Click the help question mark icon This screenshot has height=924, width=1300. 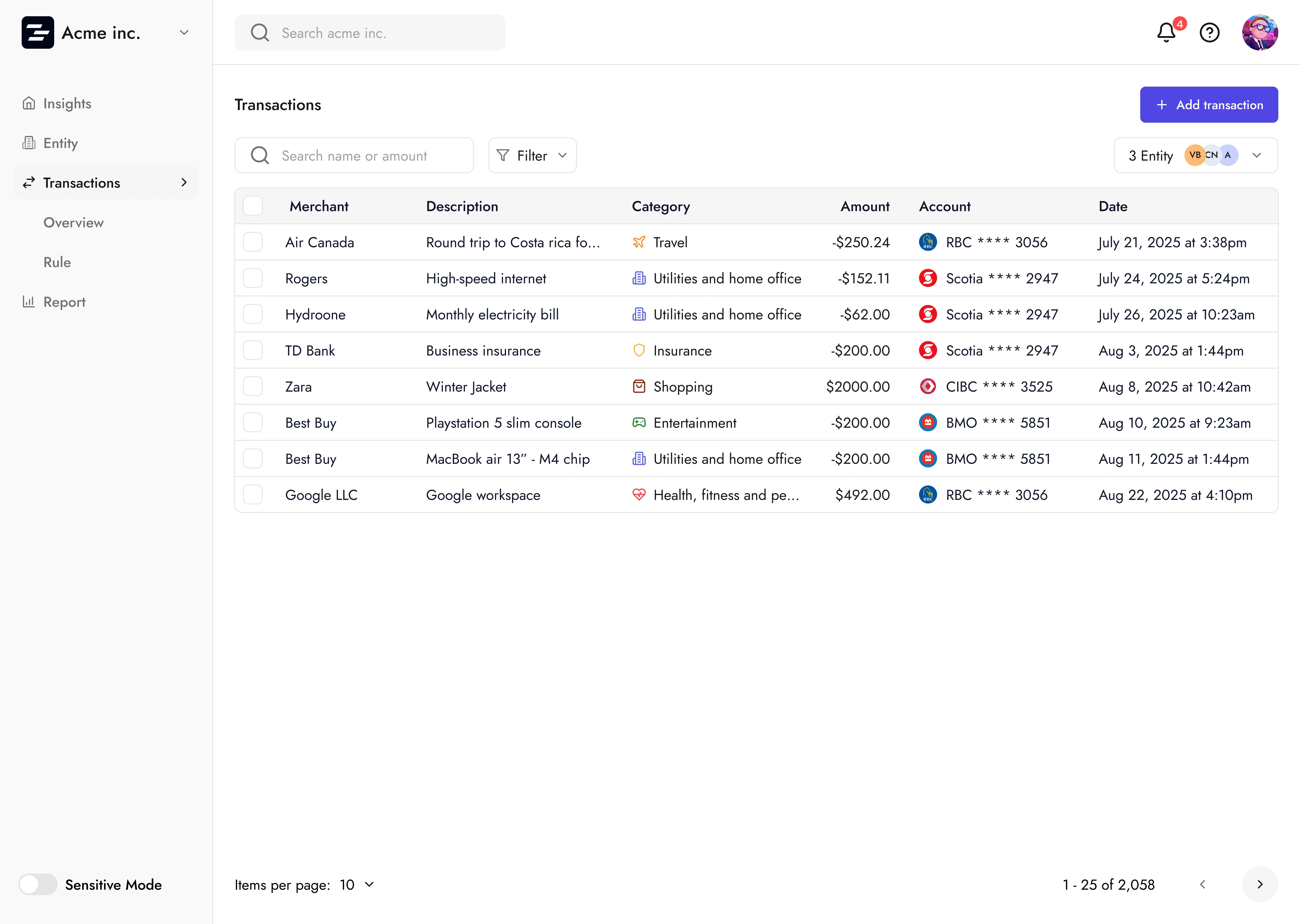pos(1209,32)
